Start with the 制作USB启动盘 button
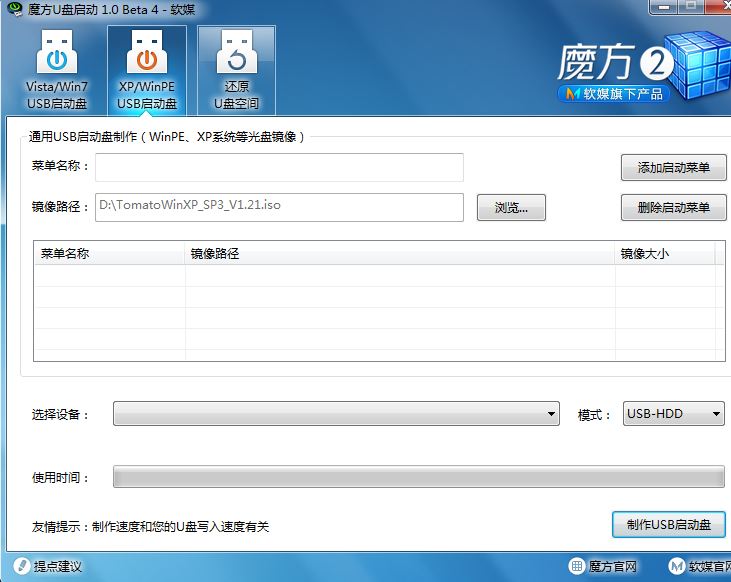Image resolution: width=731 pixels, height=582 pixels. click(x=668, y=525)
